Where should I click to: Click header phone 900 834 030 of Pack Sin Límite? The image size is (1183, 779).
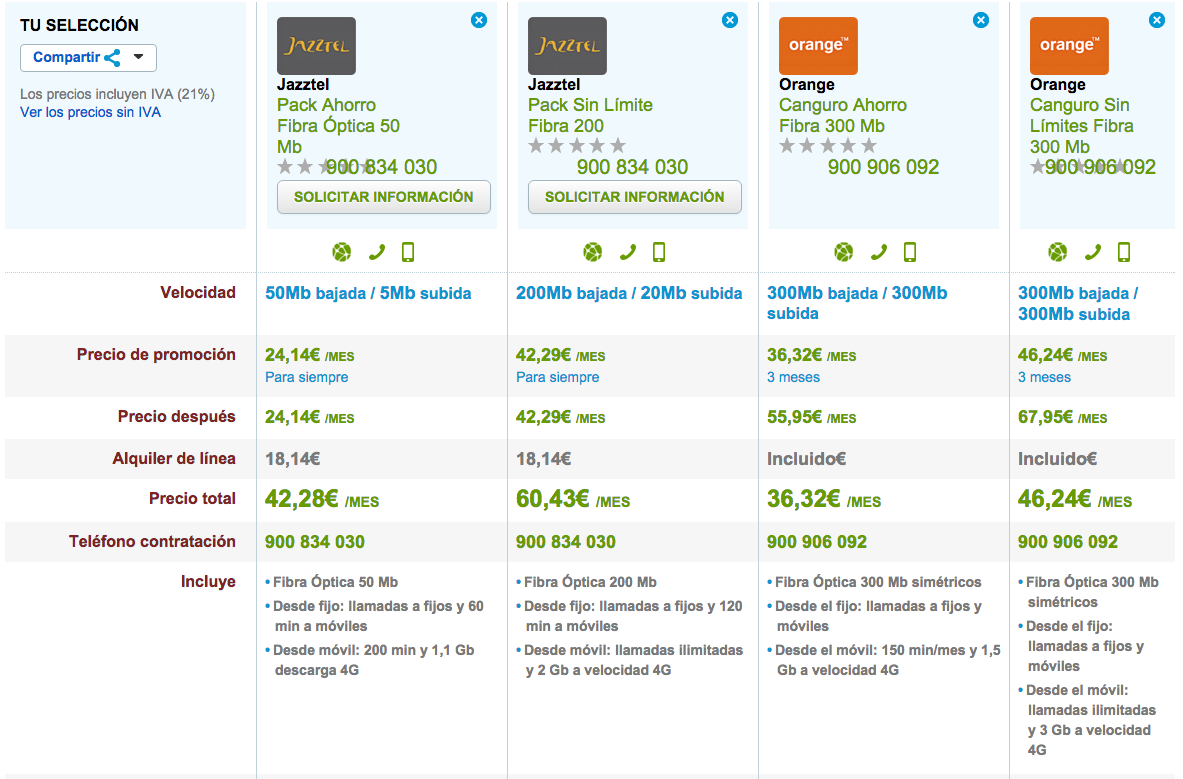click(633, 167)
